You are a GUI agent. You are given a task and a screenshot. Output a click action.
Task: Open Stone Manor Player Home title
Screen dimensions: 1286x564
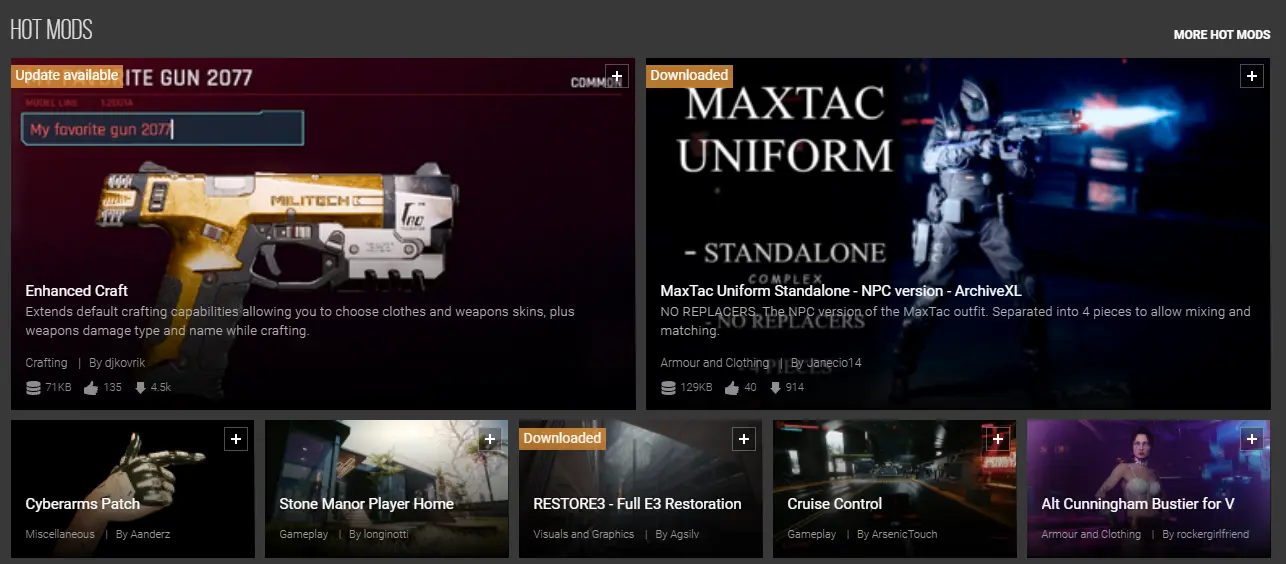pyautogui.click(x=366, y=503)
